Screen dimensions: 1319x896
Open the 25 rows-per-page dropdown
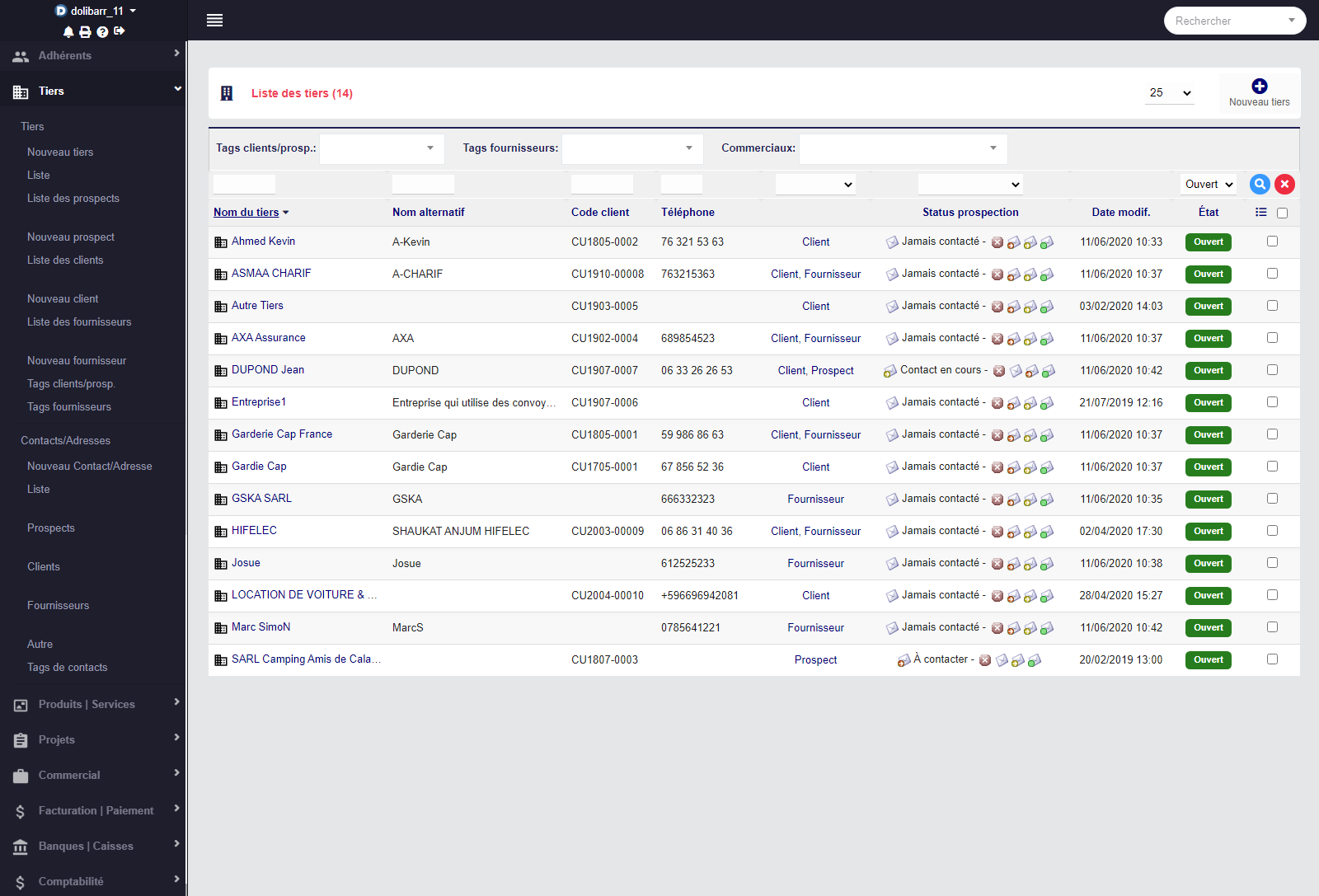point(1170,93)
